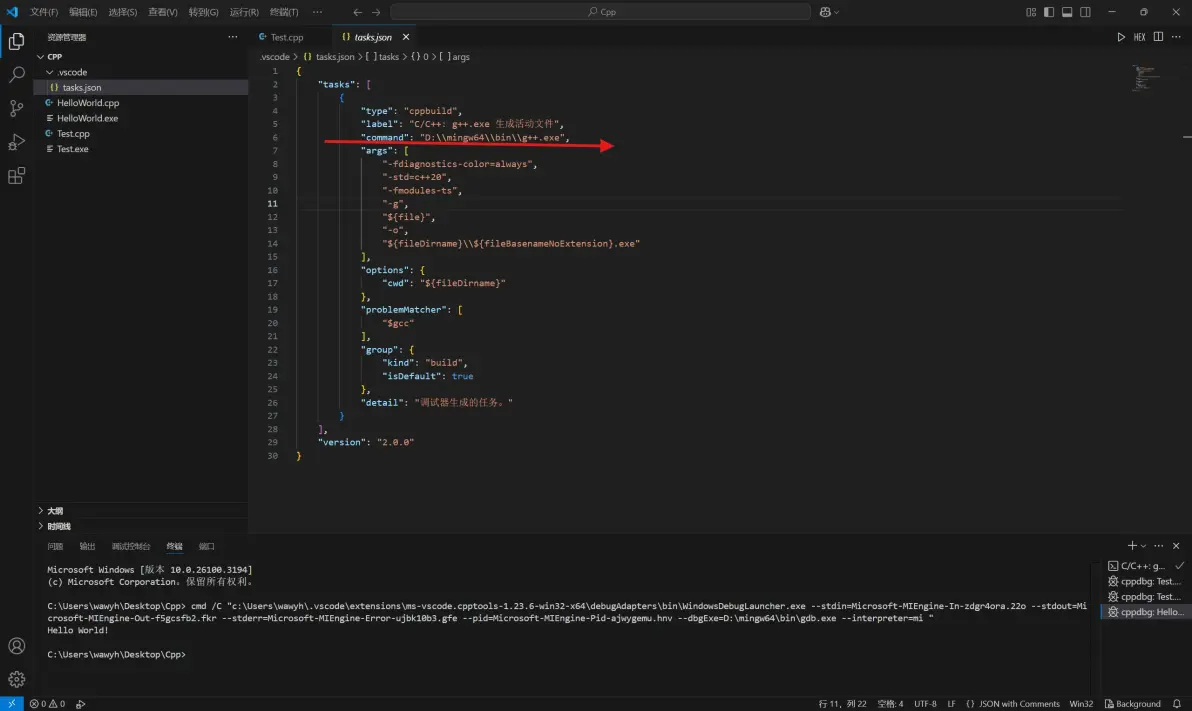The height and width of the screenshot is (711, 1192).
Task: Open Explorer panel More Actions ellipsis
Action: click(x=233, y=37)
